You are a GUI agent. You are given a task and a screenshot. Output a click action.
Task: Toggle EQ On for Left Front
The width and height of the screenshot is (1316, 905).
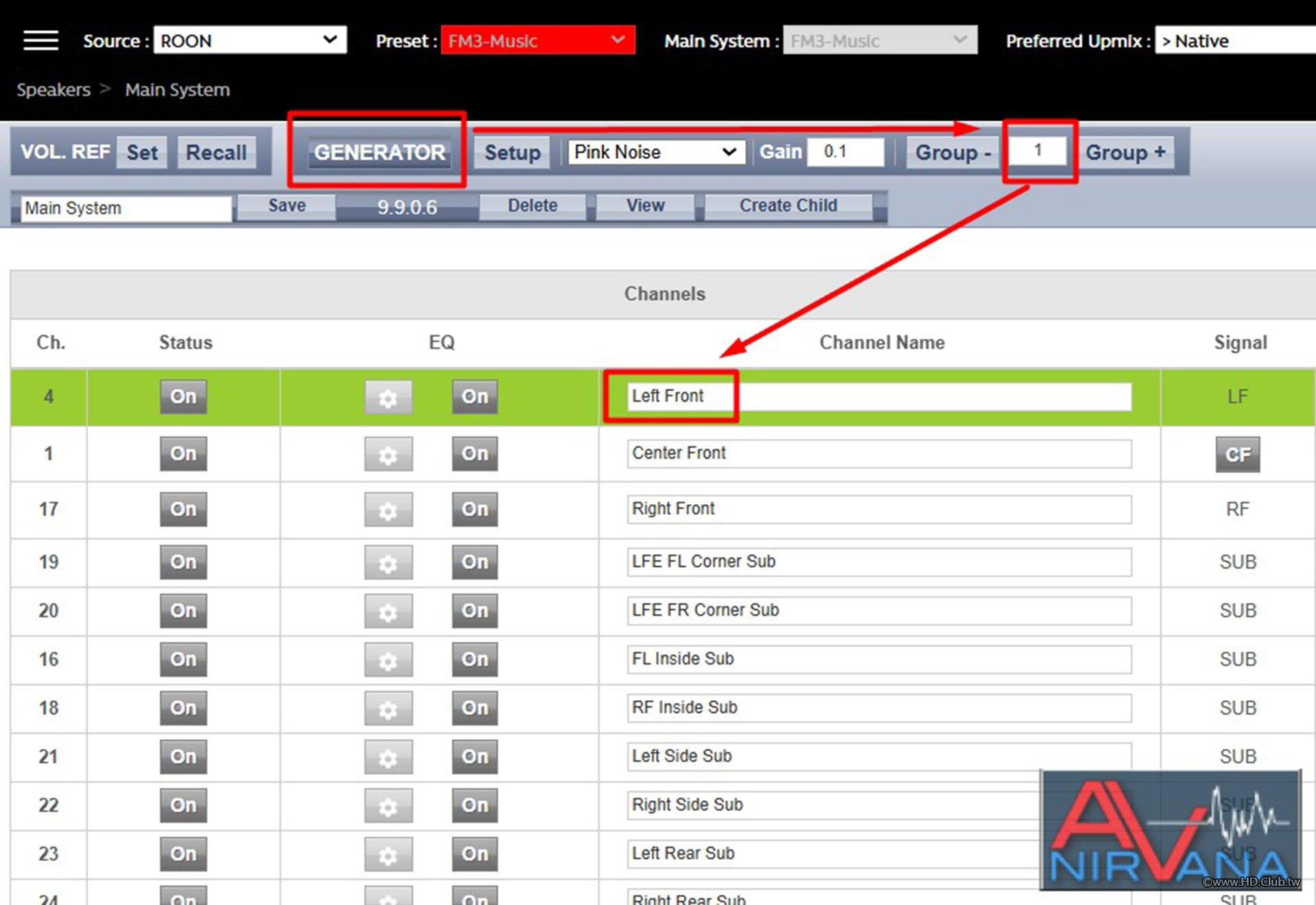point(474,397)
